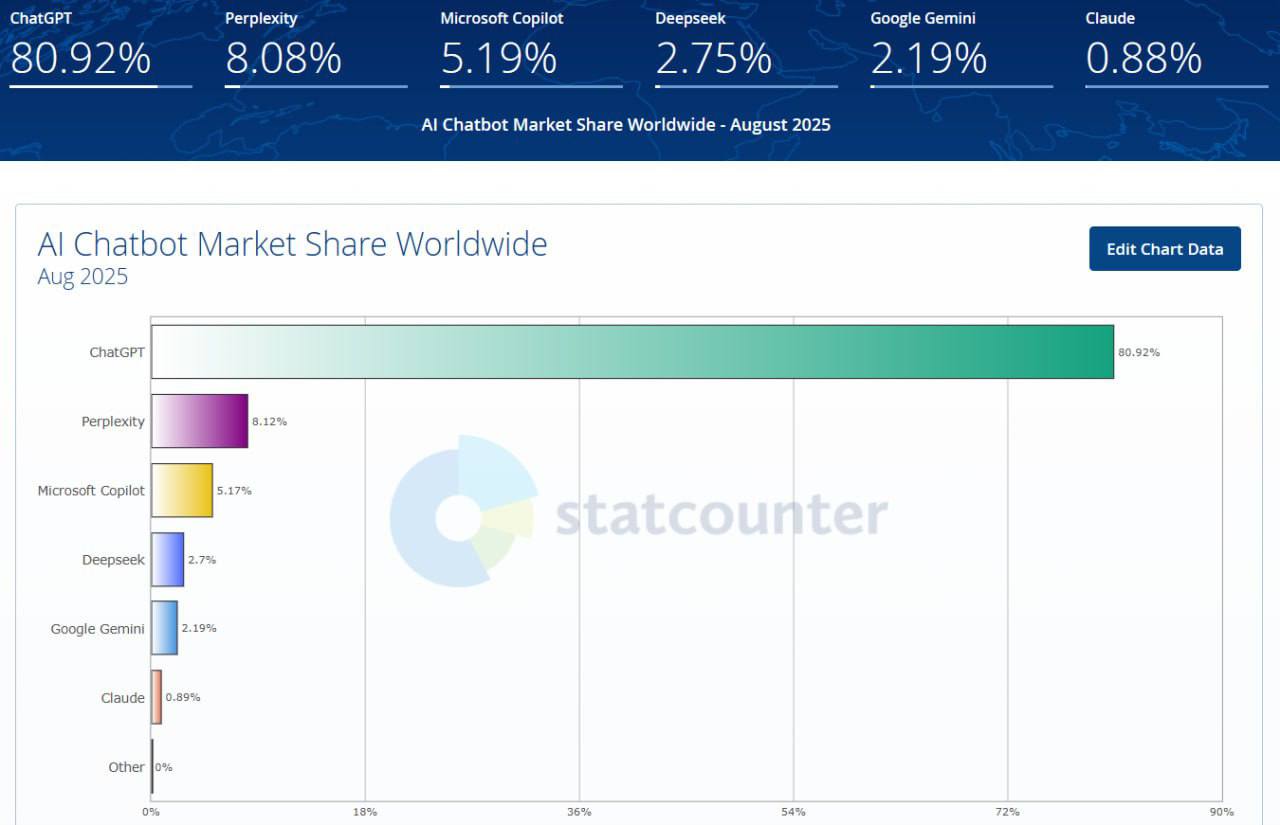
Task: Click the AI Chatbot Market Share Worldwide heading
Action: (x=292, y=244)
